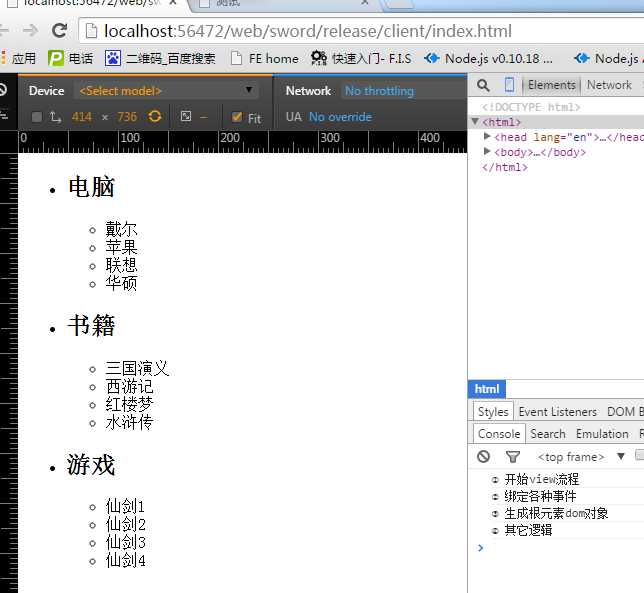Click the device pixel ratio icon
The image size is (644, 593).
(186, 116)
